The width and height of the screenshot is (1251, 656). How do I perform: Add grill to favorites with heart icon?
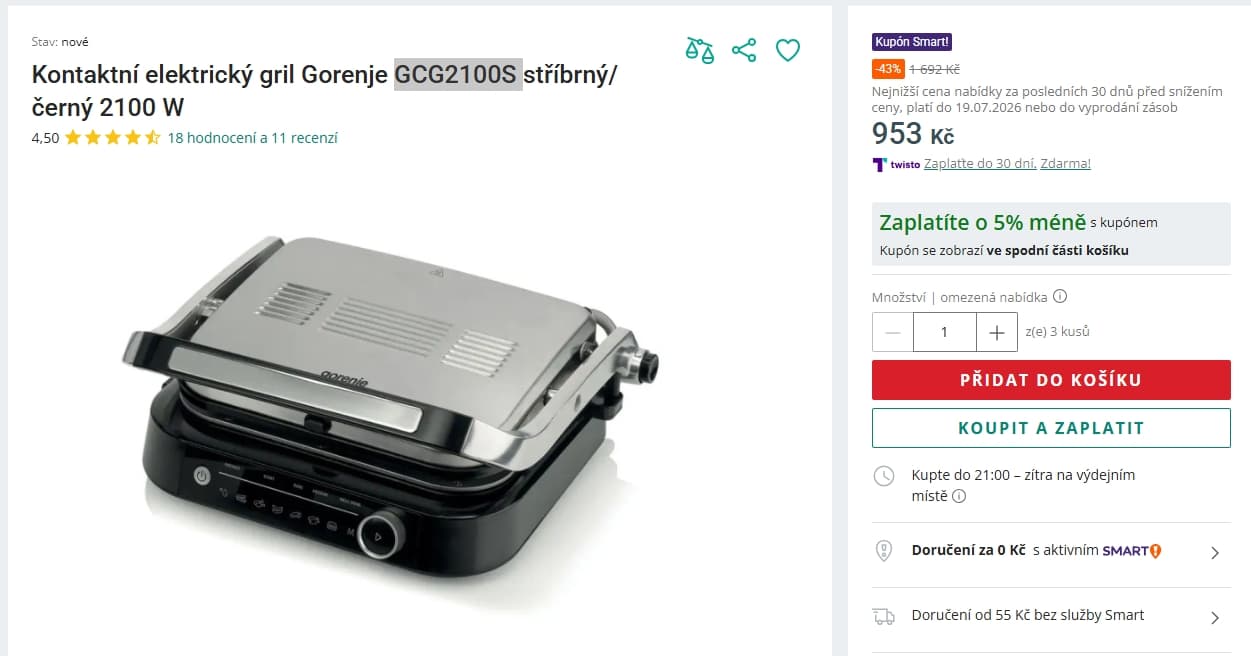click(x=788, y=50)
